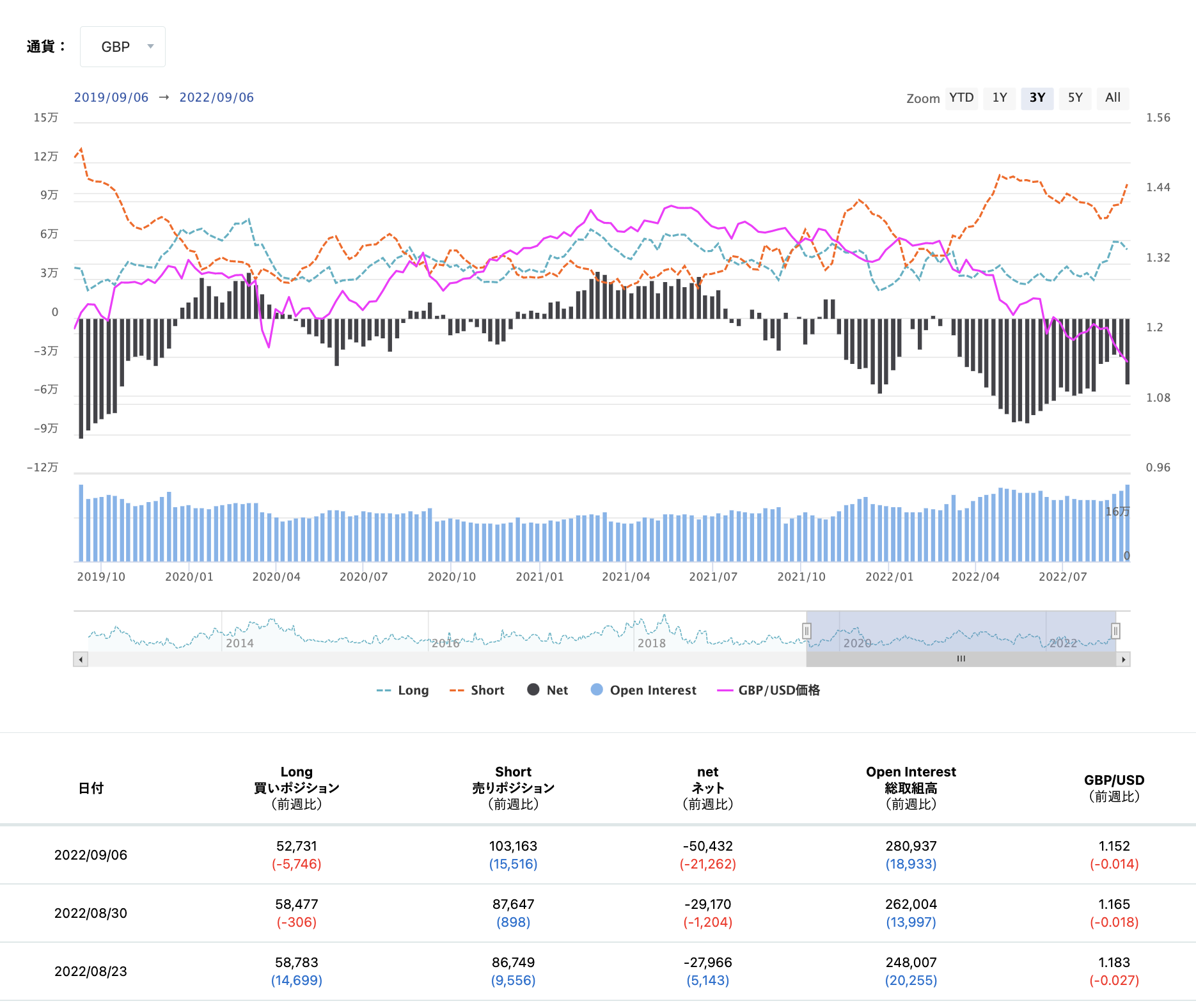The width and height of the screenshot is (1196, 1008).
Task: Click the GBP/USD value 1.152
Action: (1114, 846)
